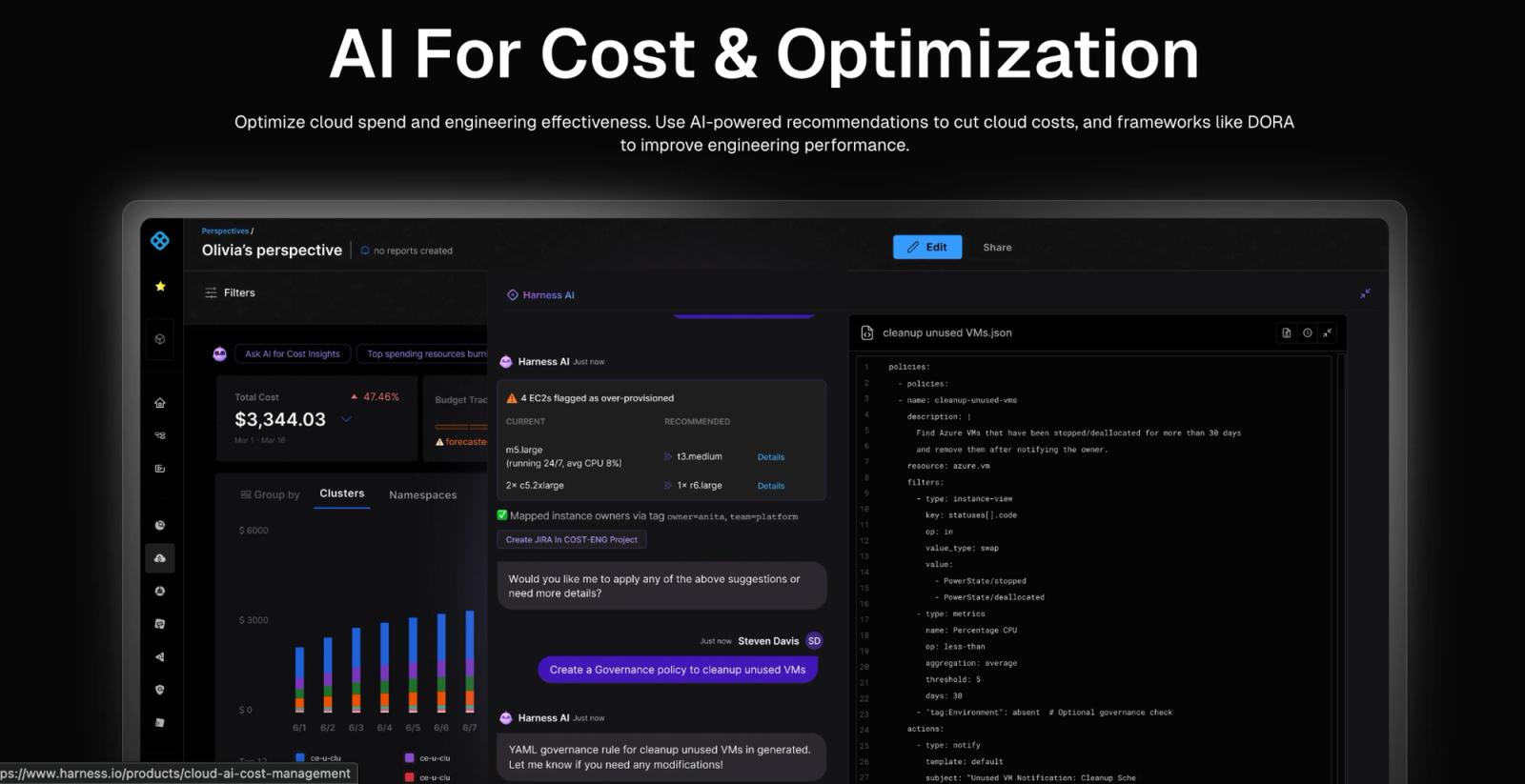Click the 'name: cleanup-unused-vms' code line
Viewport: 1525px width, 784px height.
click(x=962, y=400)
